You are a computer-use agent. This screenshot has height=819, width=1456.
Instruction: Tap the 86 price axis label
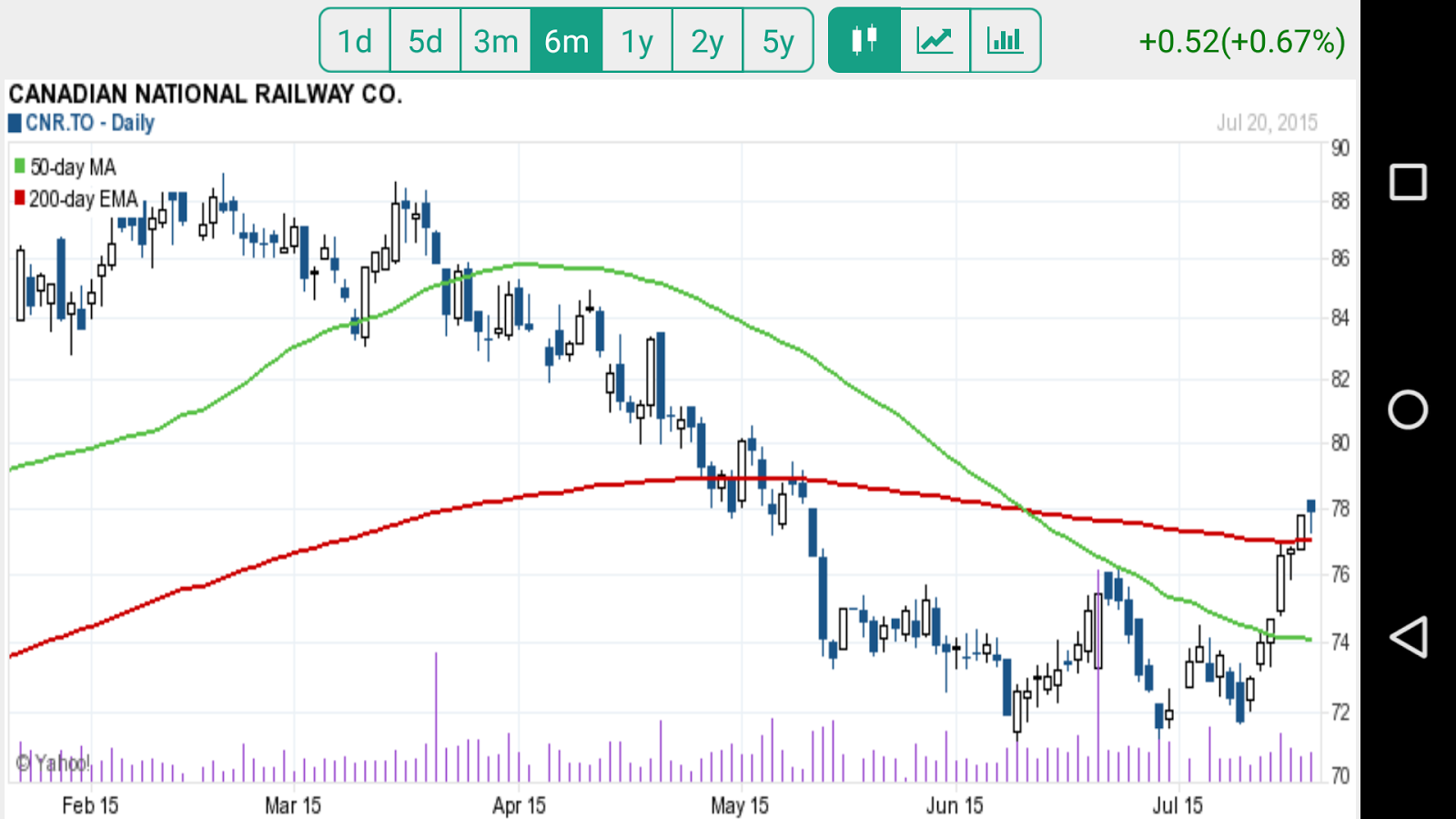(1340, 258)
